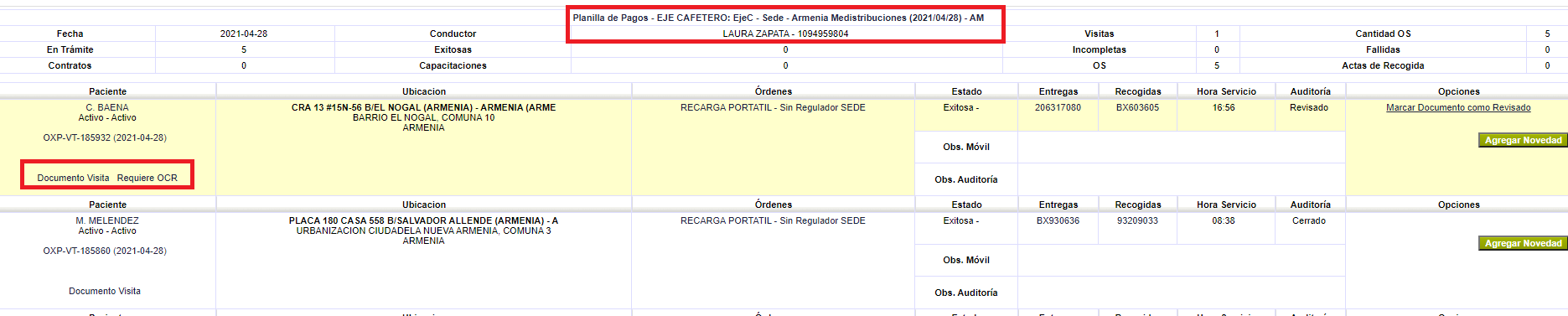Click Agregar Novedad for M. MELENDEZ

1523,243
